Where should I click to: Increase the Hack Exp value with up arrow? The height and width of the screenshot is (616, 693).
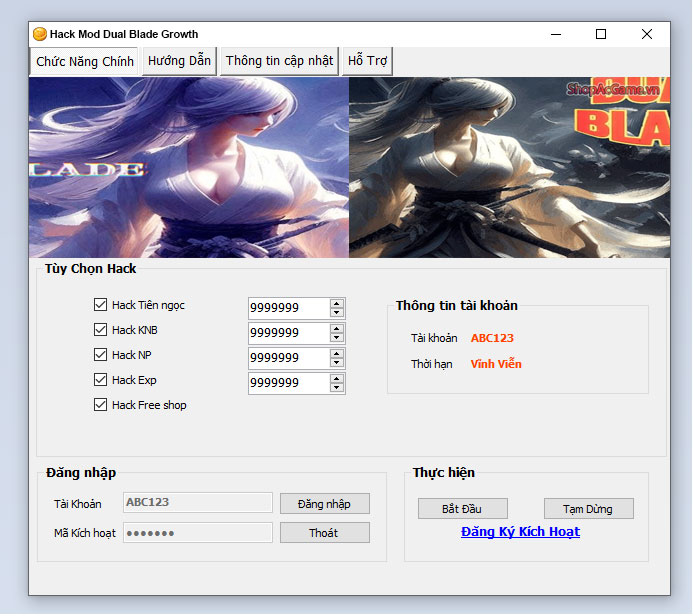[337, 379]
